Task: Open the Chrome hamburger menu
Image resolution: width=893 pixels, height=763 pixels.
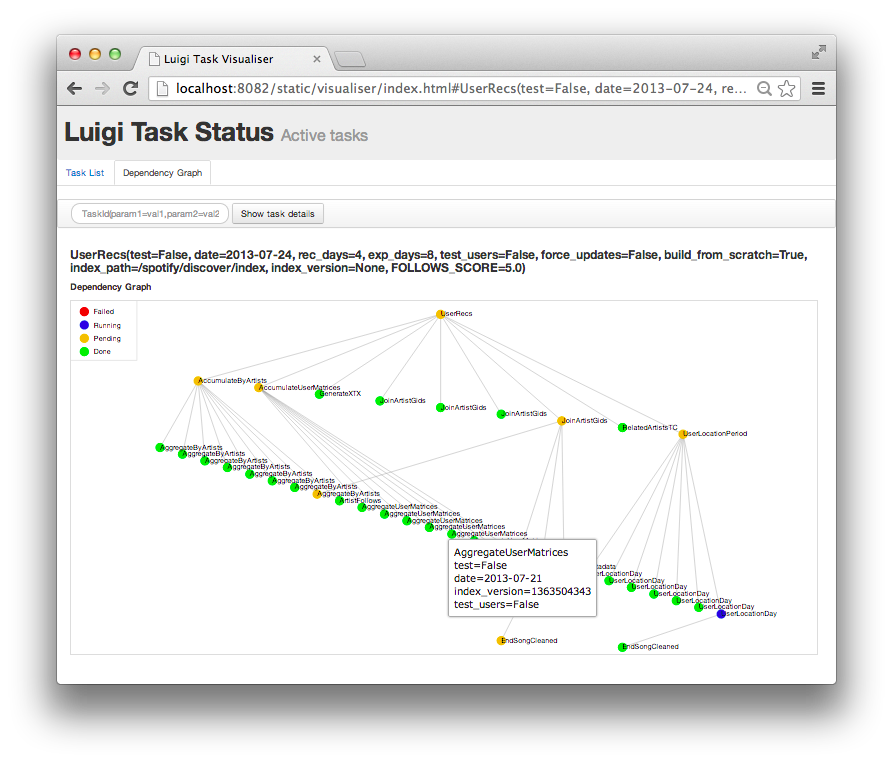Action: coord(818,88)
